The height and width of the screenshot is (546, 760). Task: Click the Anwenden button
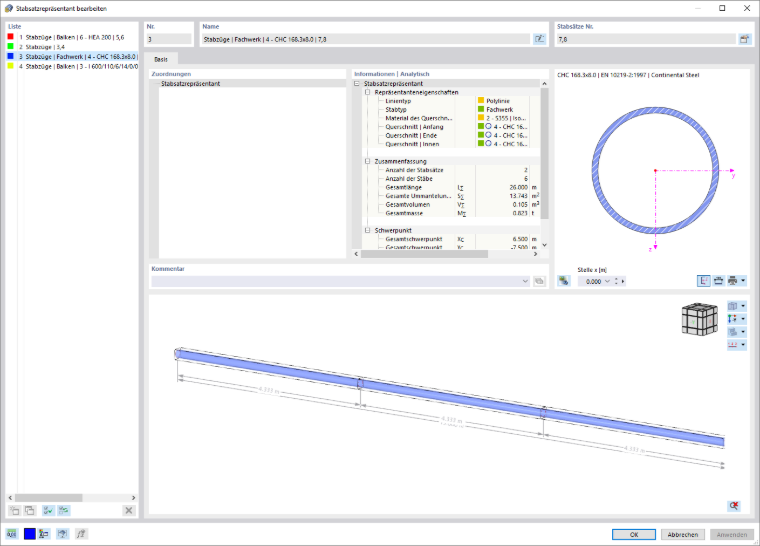point(731,534)
